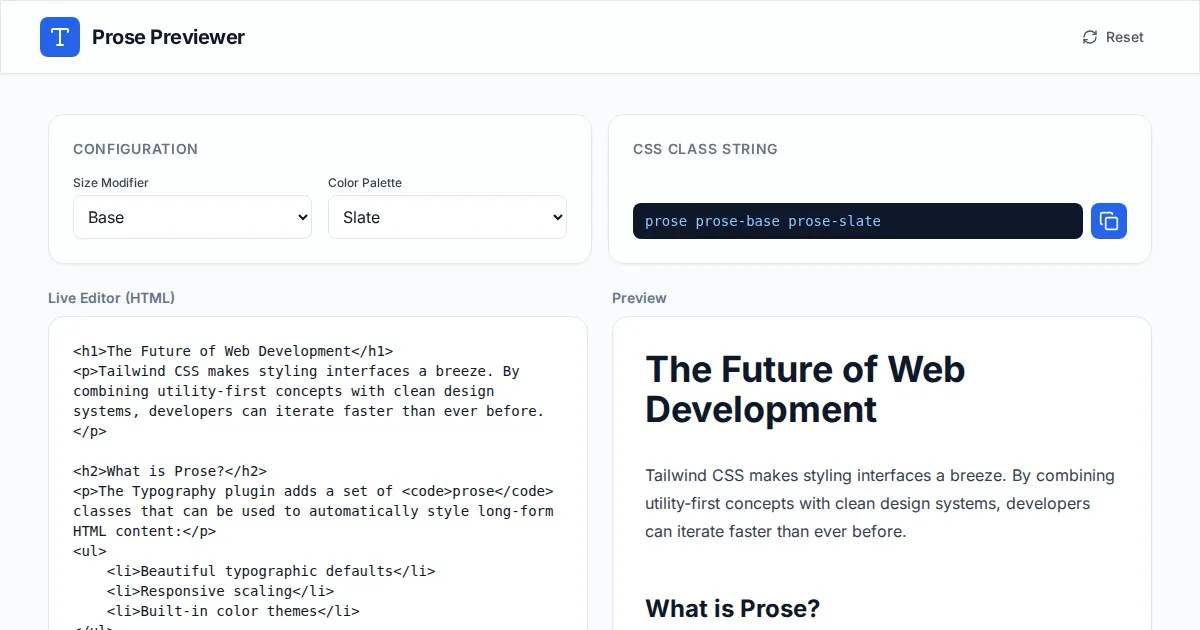Viewport: 1200px width, 630px height.
Task: Click the Size Modifier label
Action: [x=110, y=183]
